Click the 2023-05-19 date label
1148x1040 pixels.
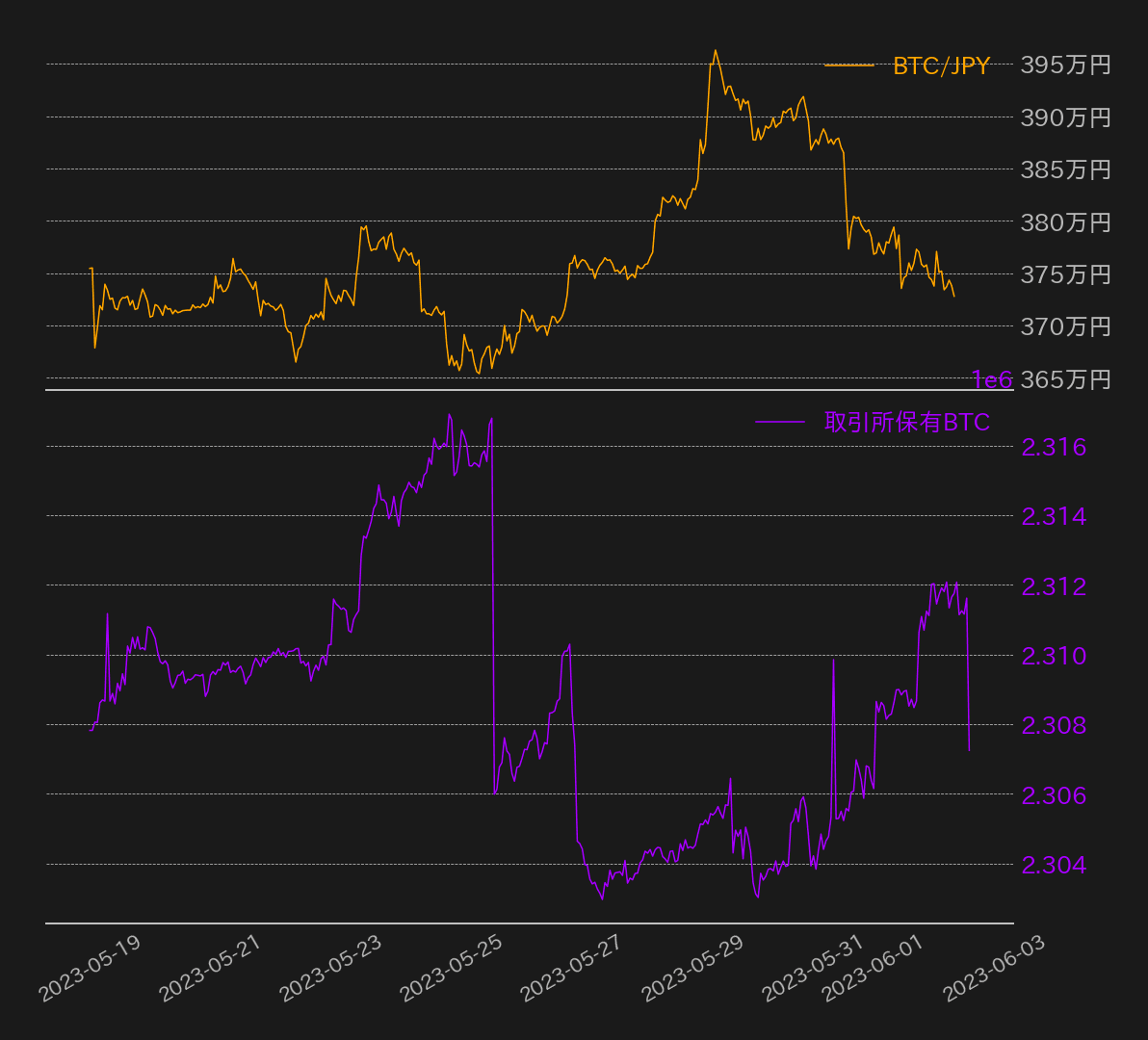pyautogui.click(x=89, y=969)
